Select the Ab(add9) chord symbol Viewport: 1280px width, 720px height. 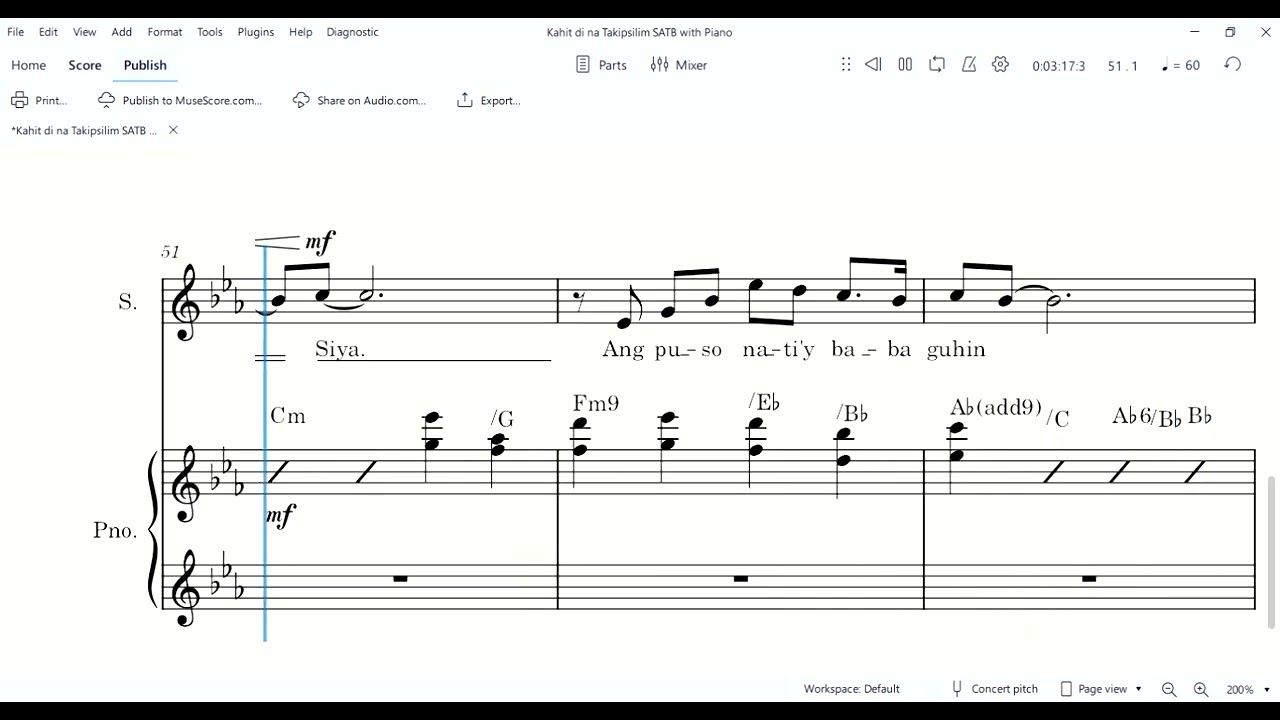point(996,408)
